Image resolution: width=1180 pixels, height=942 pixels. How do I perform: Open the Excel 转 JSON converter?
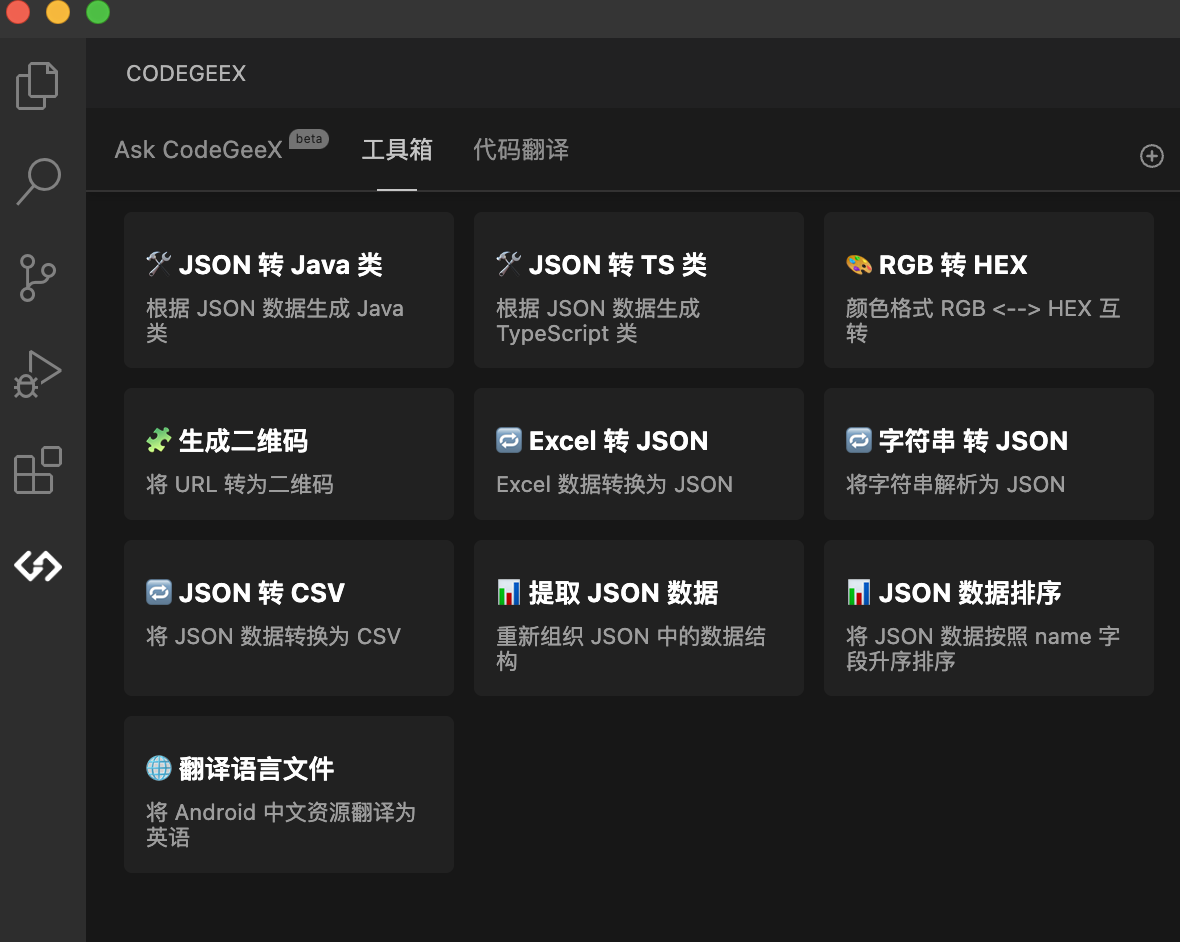(638, 454)
